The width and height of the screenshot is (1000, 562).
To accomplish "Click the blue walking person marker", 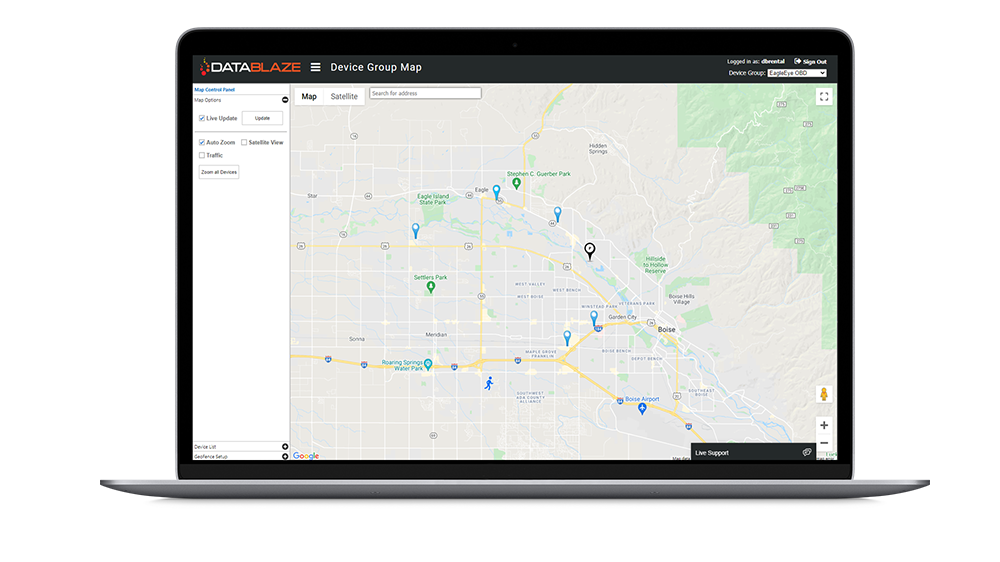I will tap(489, 382).
